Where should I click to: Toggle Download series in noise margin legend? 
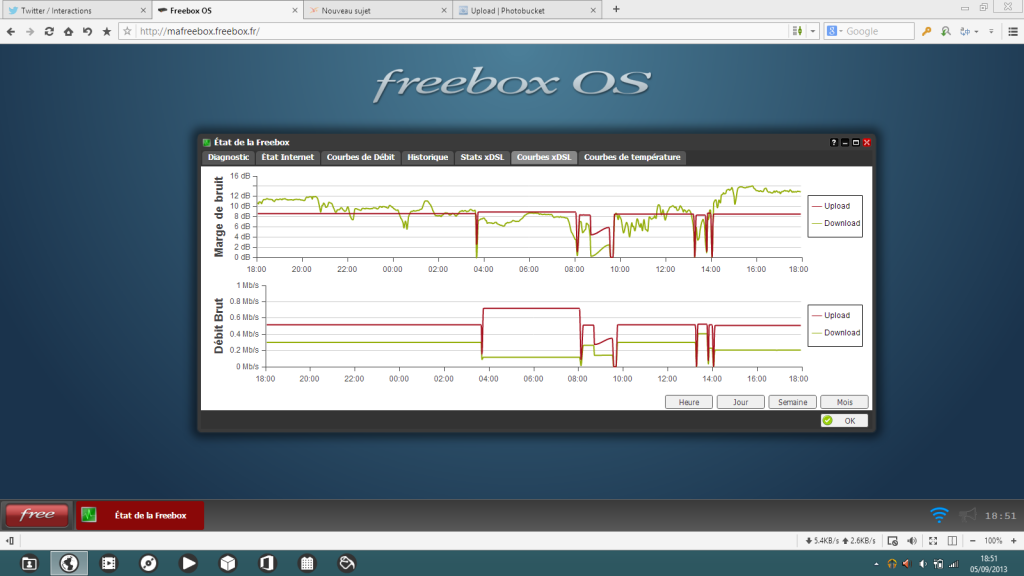[x=836, y=223]
